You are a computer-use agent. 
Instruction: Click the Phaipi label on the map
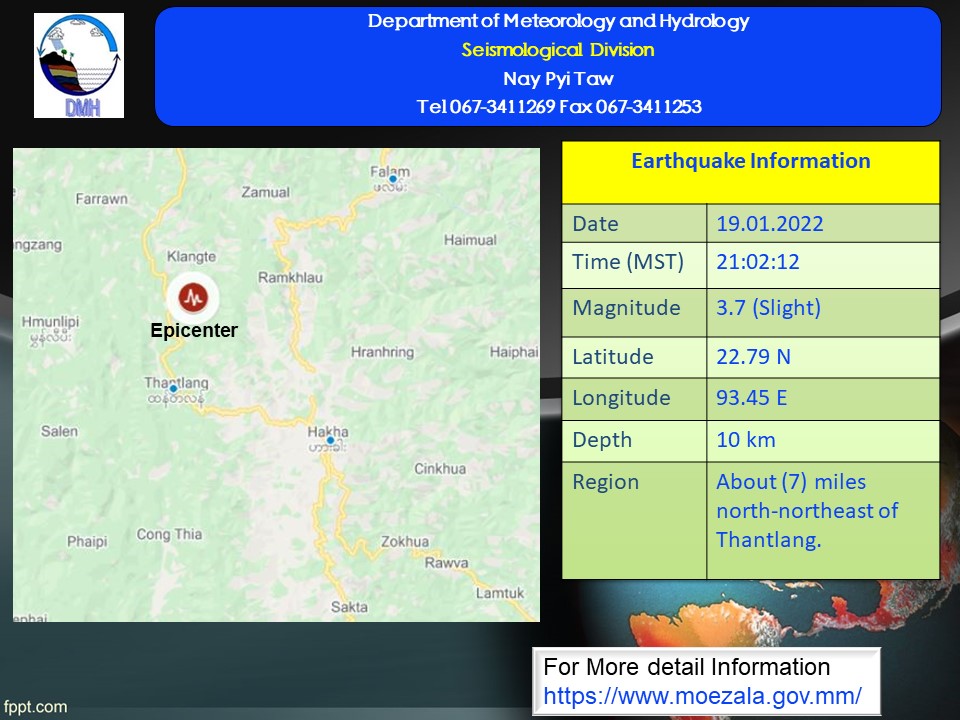point(87,542)
